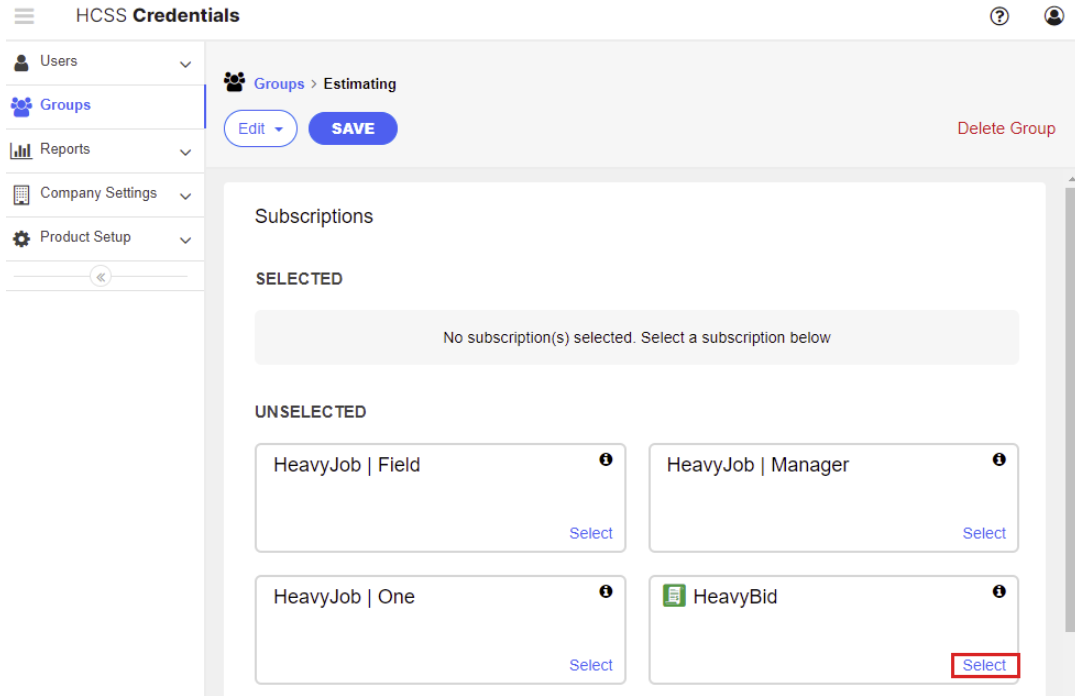Open the user account icon
Image resolution: width=1075 pixels, height=696 pixels.
click(1054, 16)
